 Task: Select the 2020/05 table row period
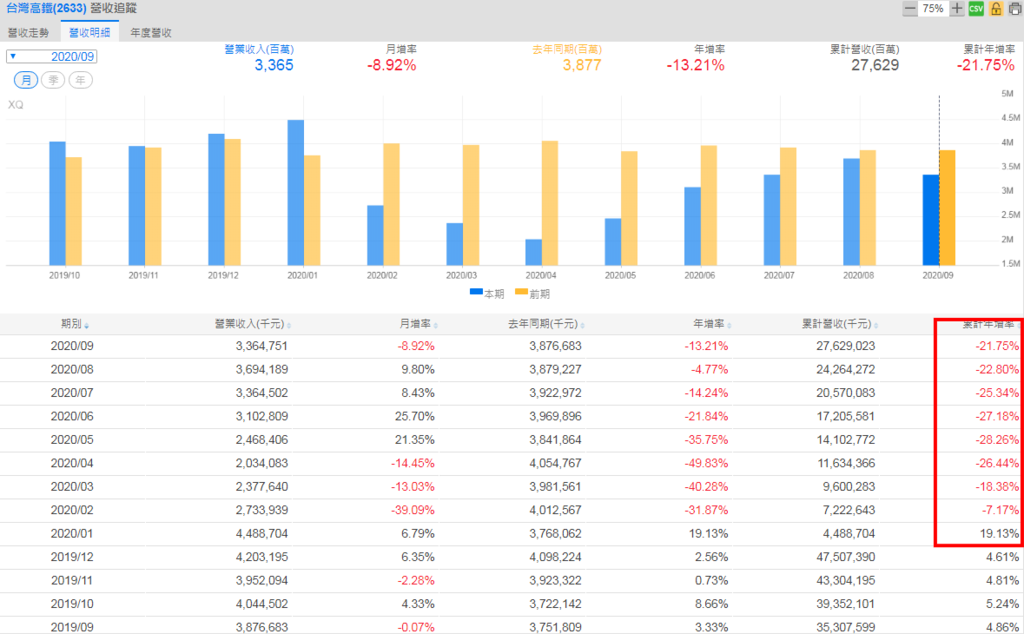pos(72,440)
